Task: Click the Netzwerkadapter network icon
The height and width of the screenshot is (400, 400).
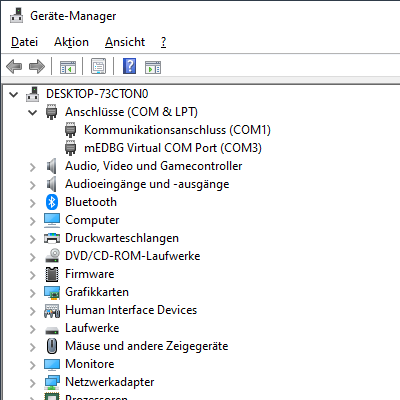Action: click(52, 382)
